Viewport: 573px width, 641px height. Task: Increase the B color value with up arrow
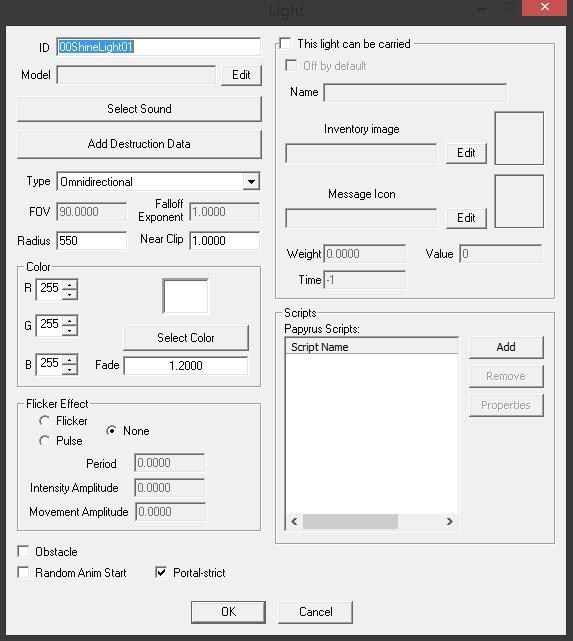coord(70,360)
